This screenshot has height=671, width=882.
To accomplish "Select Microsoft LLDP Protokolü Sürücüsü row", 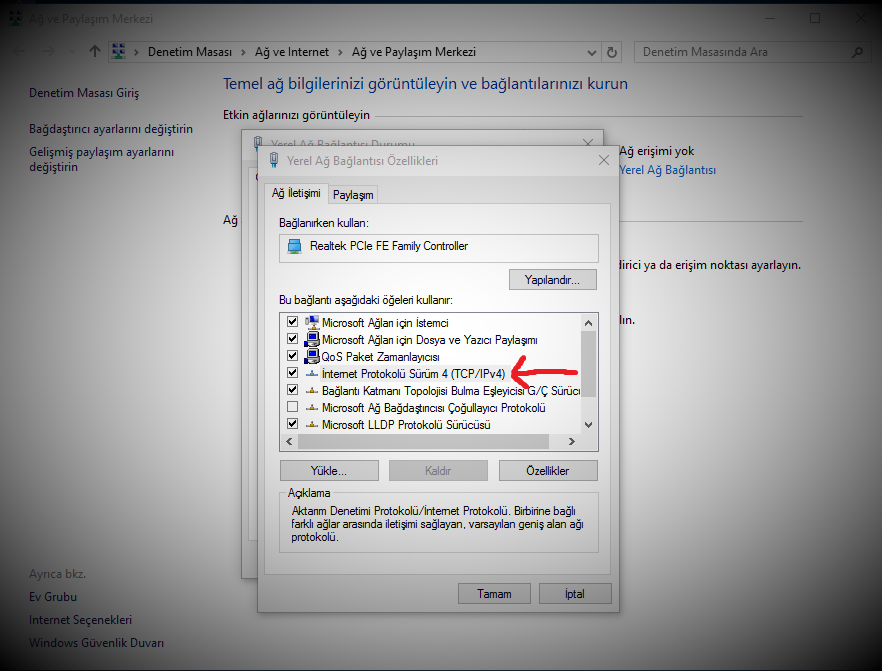I will pos(406,425).
